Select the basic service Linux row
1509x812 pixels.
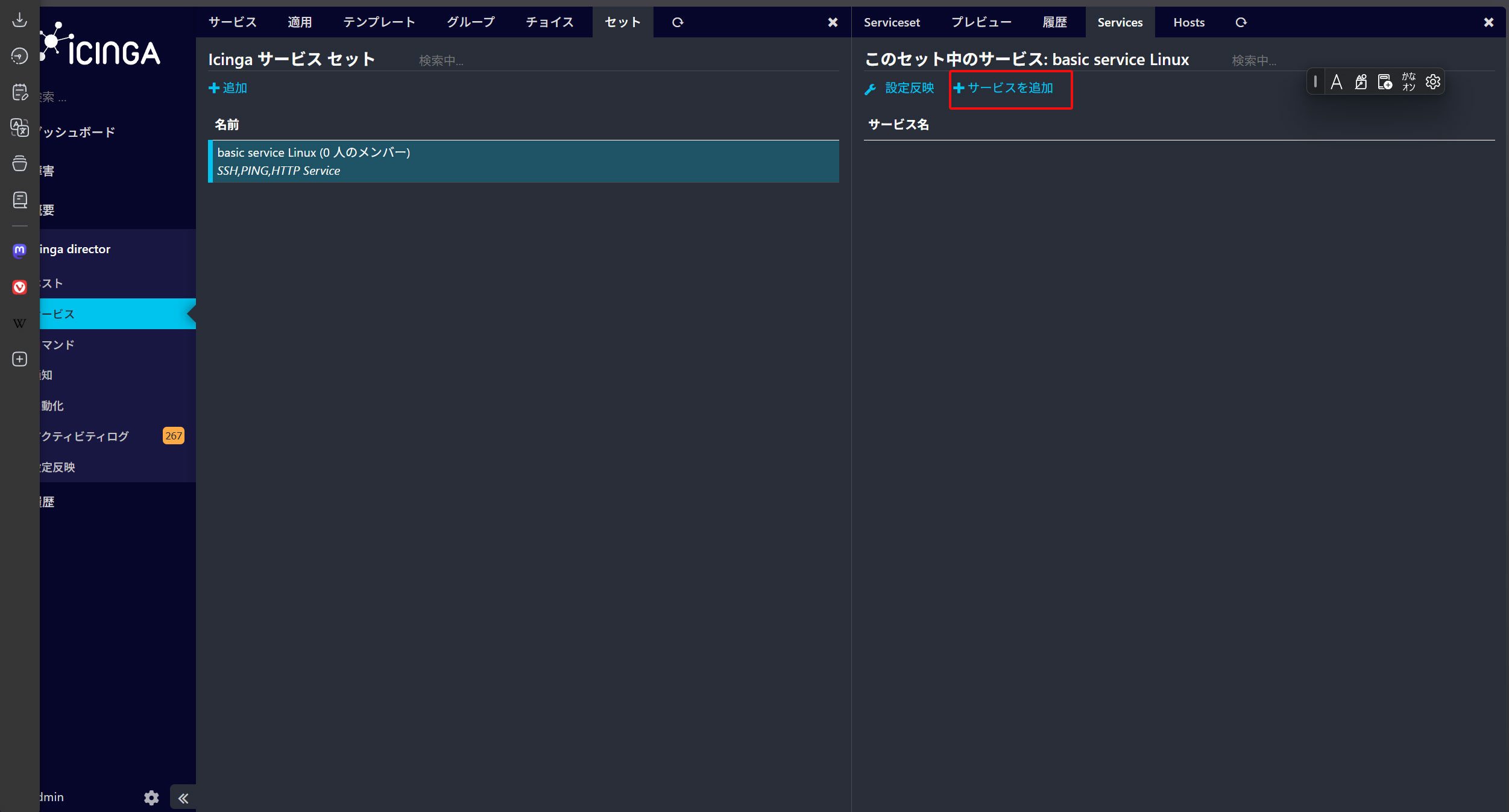point(523,162)
